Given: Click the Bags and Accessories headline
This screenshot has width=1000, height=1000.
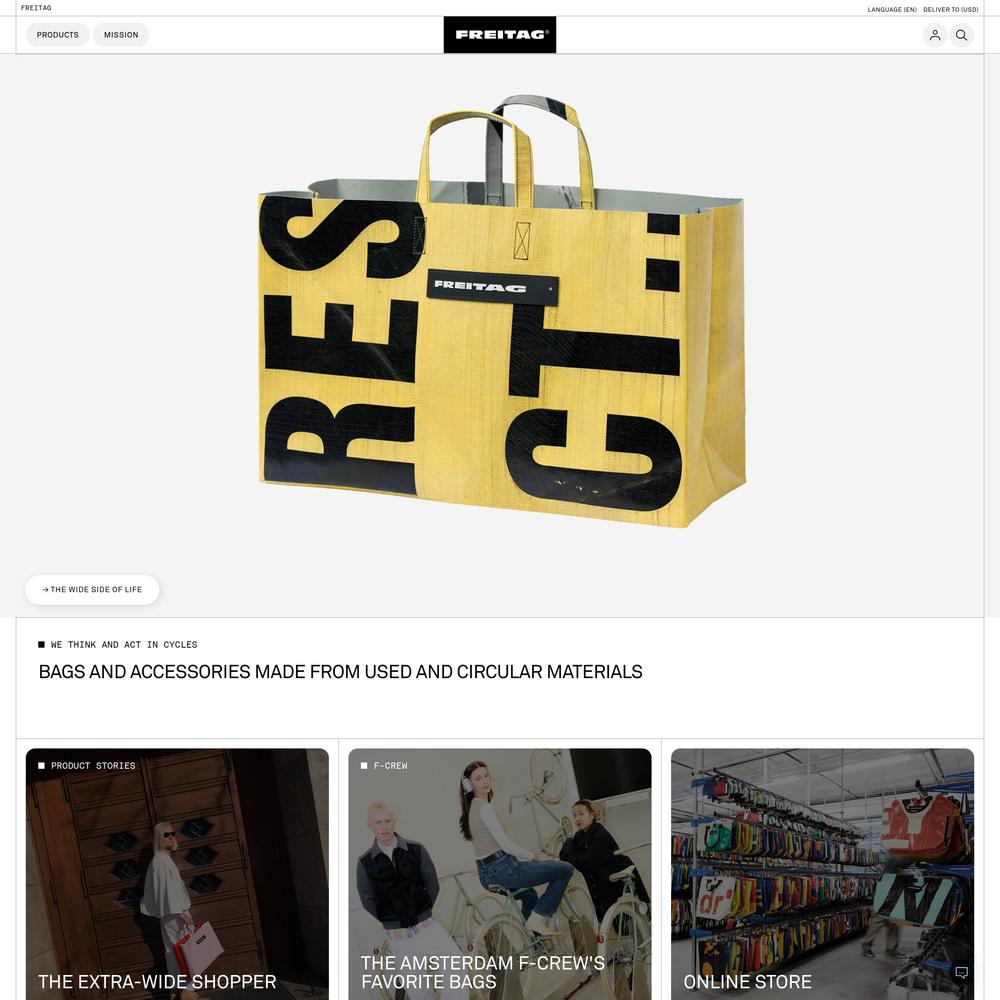Looking at the screenshot, I should pyautogui.click(x=341, y=672).
